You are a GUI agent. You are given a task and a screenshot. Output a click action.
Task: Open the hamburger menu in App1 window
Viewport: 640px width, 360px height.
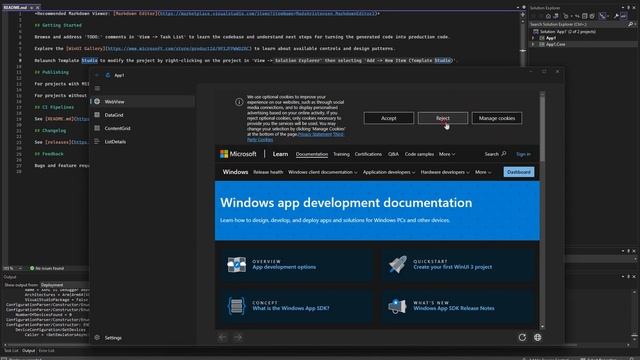coord(97,88)
